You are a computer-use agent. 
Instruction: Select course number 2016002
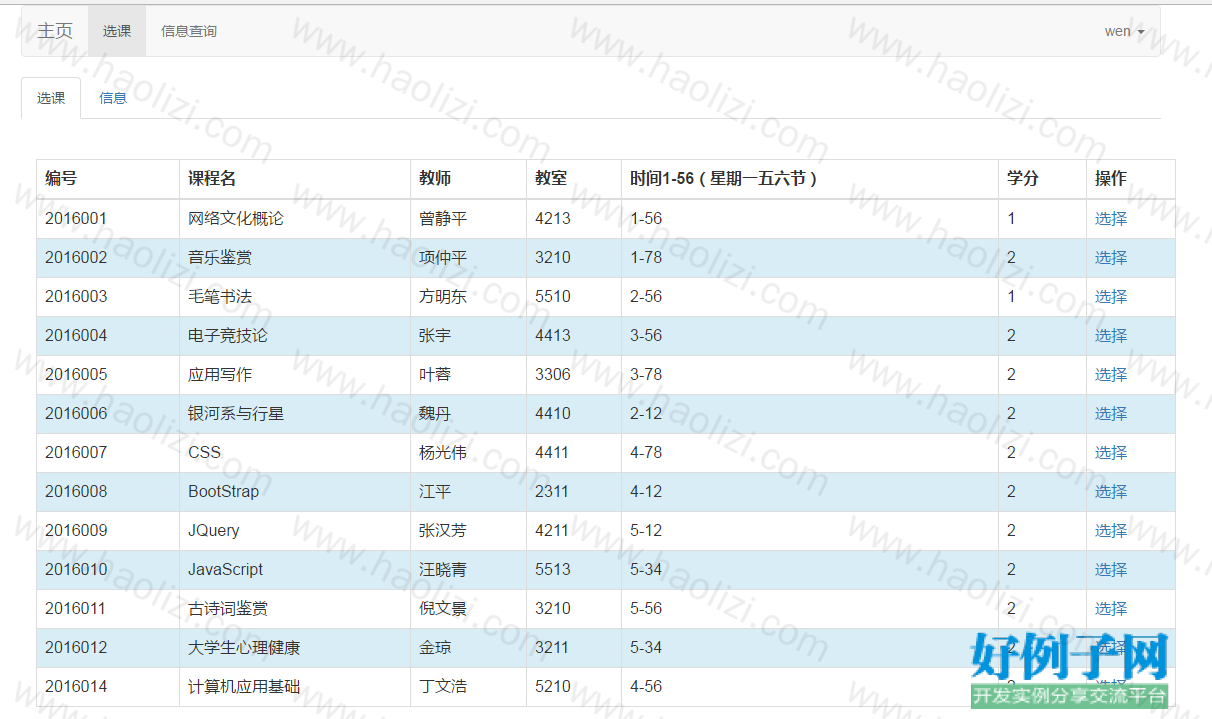pos(76,257)
